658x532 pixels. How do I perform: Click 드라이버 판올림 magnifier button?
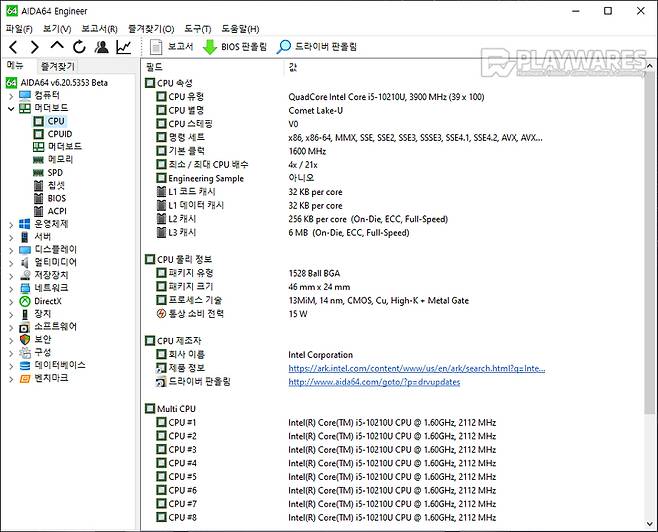(x=317, y=47)
